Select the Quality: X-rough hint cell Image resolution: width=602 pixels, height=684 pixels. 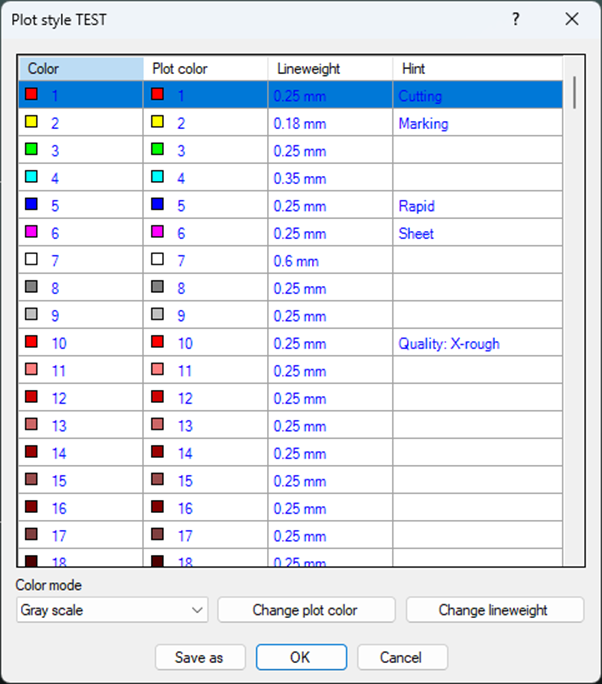478,343
